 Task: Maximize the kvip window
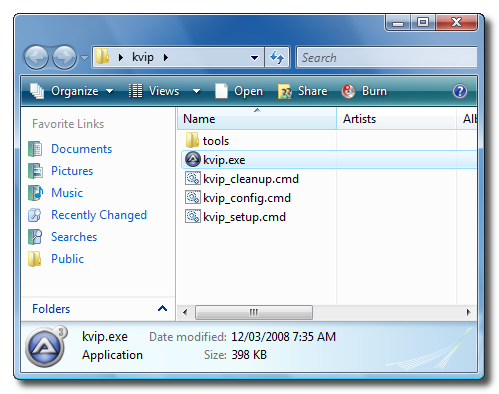[x=423, y=23]
